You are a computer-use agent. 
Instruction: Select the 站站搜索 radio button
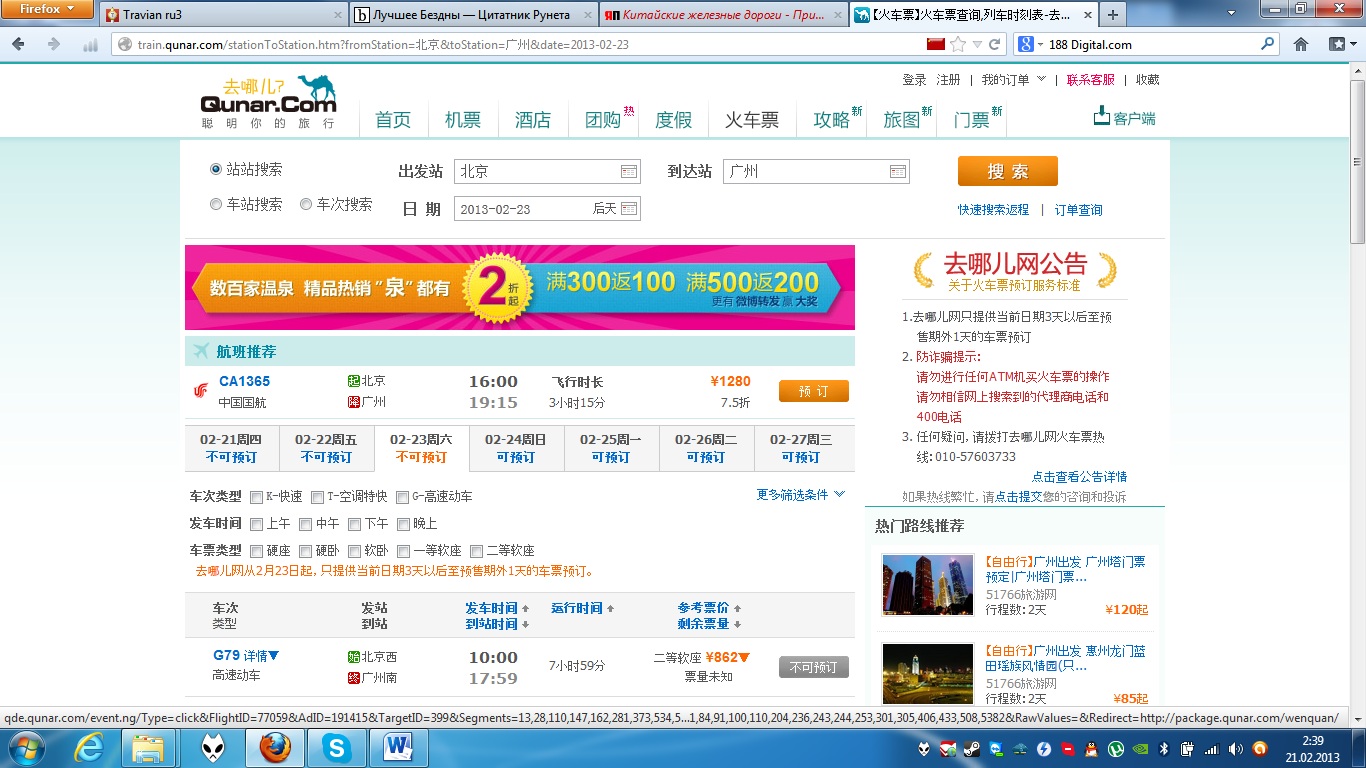point(216,169)
